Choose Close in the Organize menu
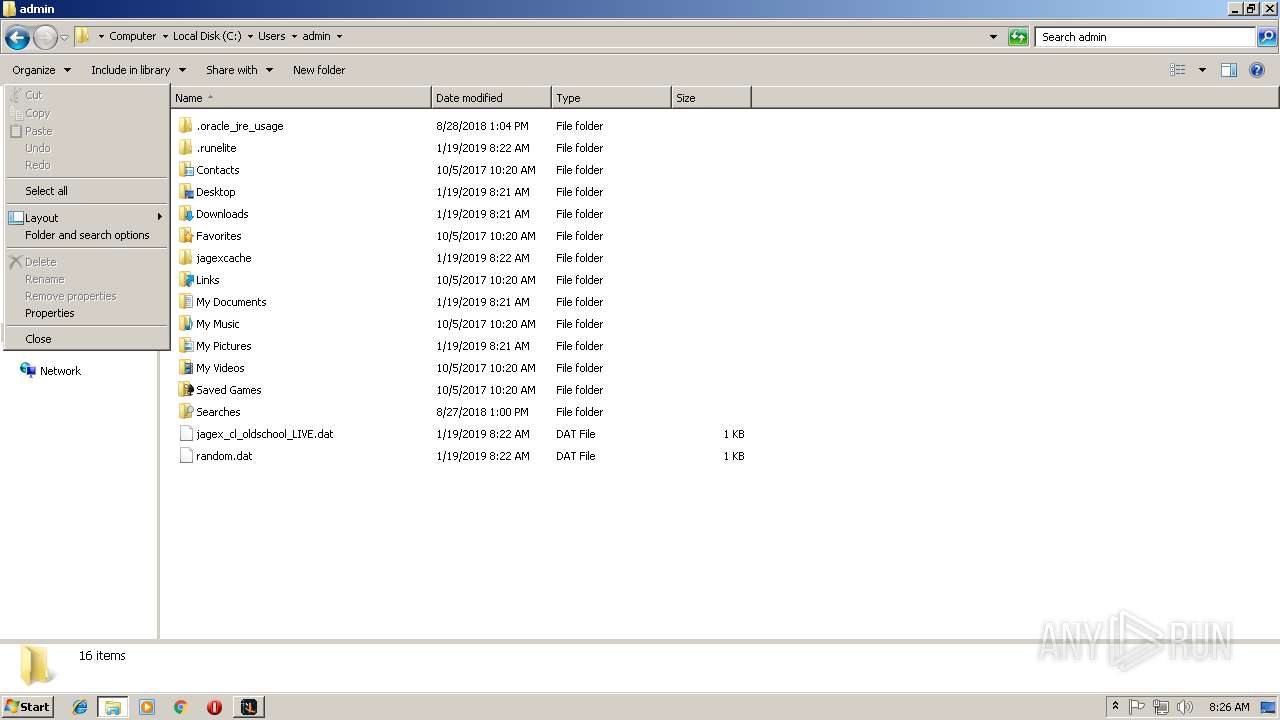1280x720 pixels. point(87,339)
